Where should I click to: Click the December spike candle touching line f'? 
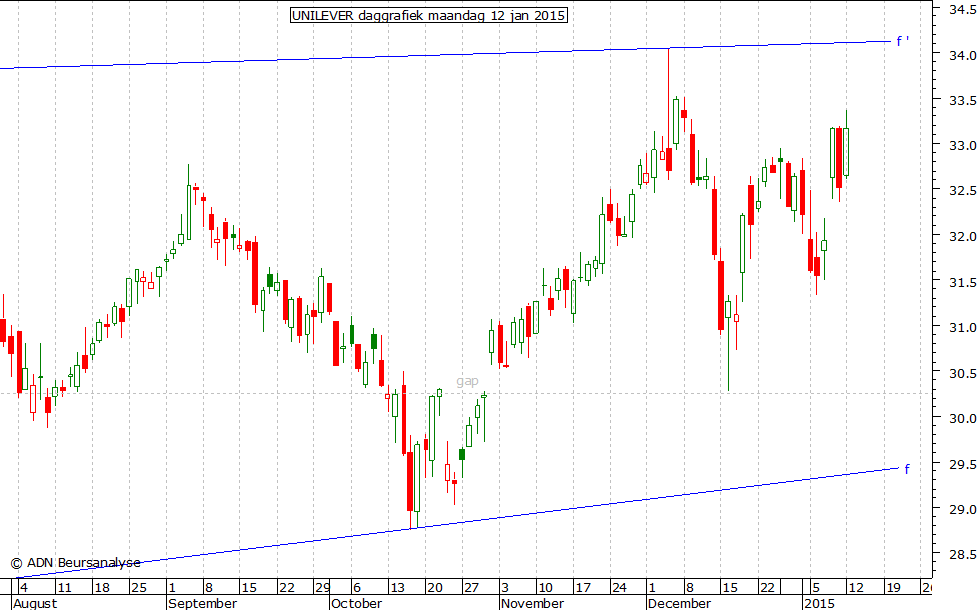(669, 114)
